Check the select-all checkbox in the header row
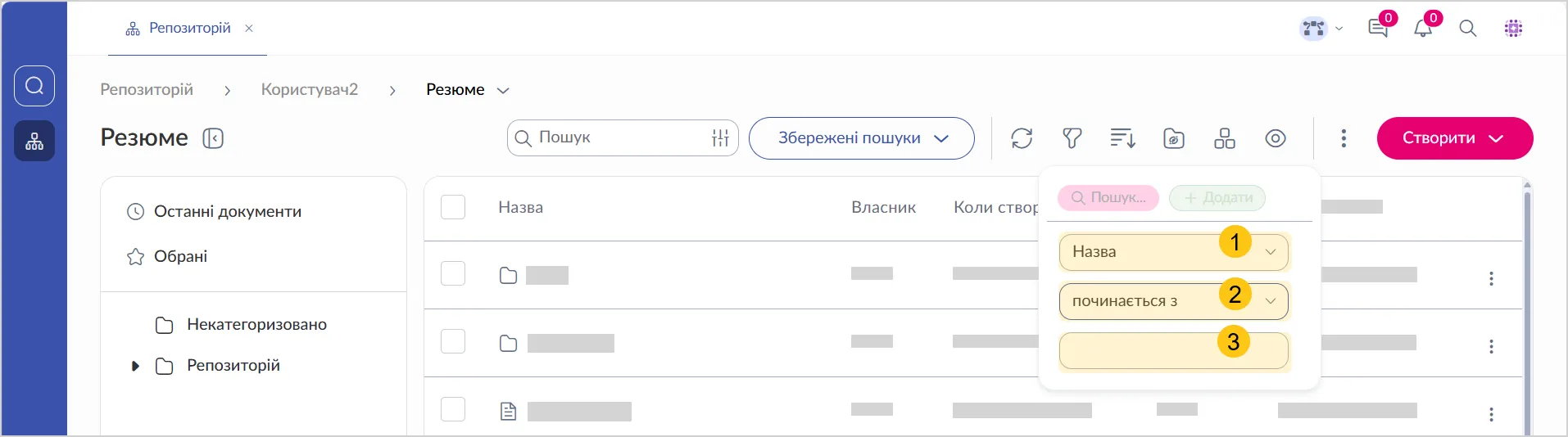1568x437 pixels. (453, 207)
